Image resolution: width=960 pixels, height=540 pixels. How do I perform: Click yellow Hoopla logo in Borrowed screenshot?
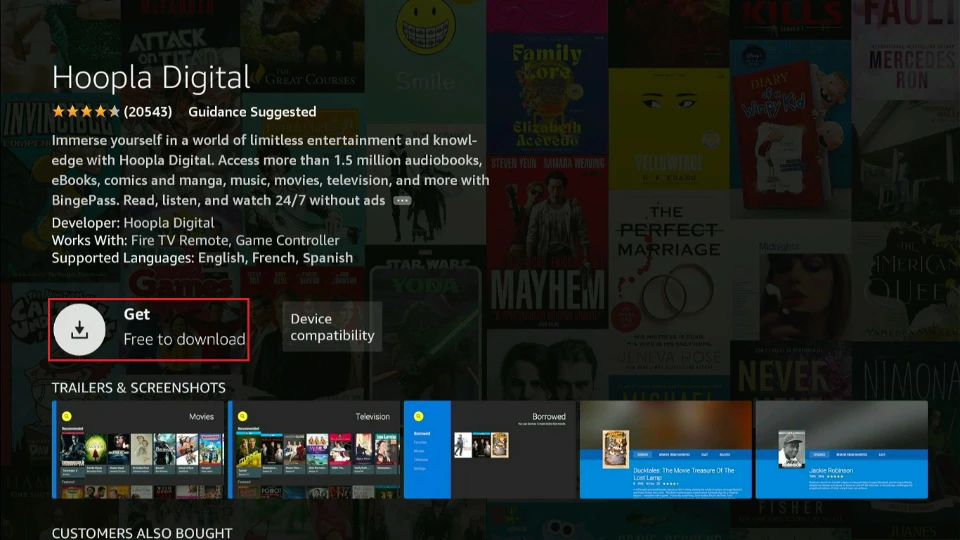418,415
